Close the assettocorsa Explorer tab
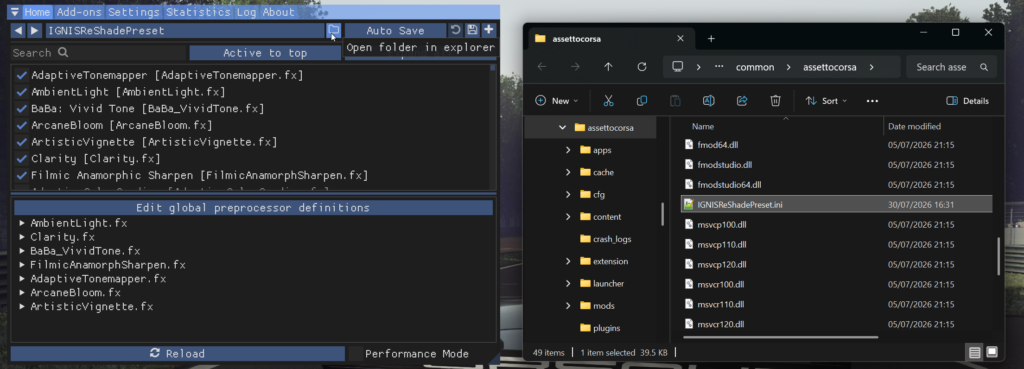This screenshot has width=1024, height=369. (680, 39)
